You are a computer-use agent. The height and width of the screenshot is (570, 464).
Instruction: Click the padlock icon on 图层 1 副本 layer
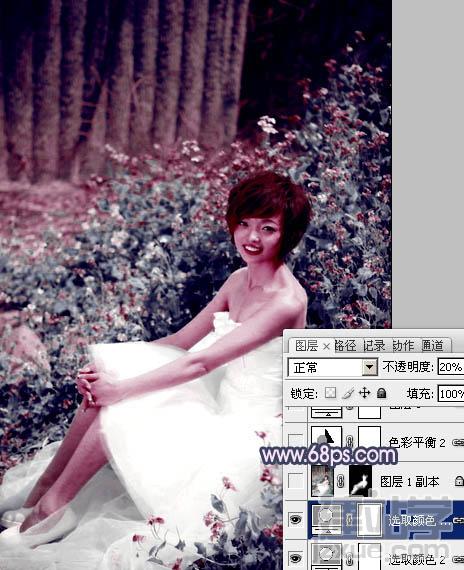point(459,481)
